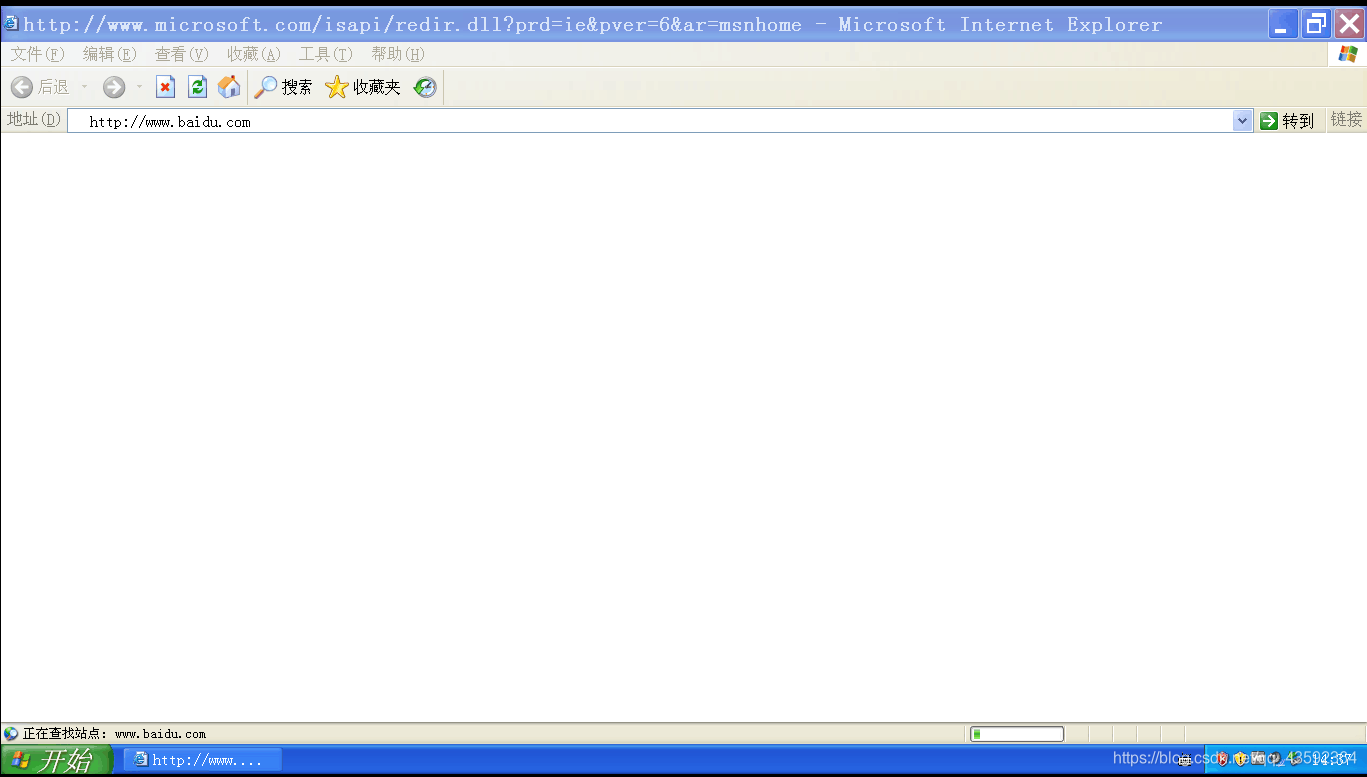Open the 编辑(E) menu
This screenshot has height=777, width=1367.
click(x=110, y=54)
